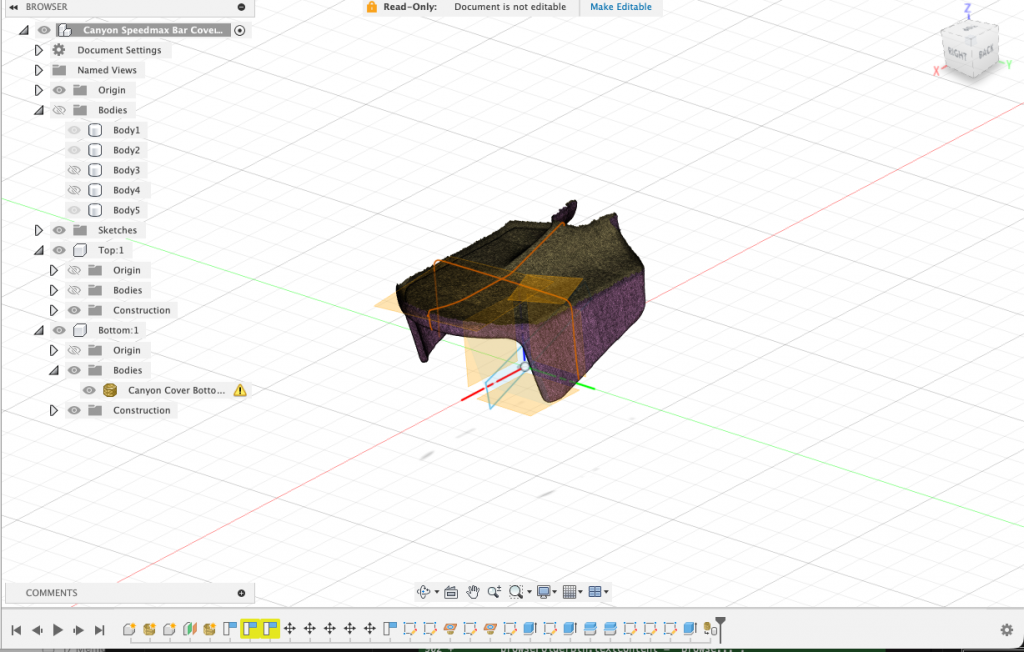Expand the Comments panel

(x=241, y=593)
